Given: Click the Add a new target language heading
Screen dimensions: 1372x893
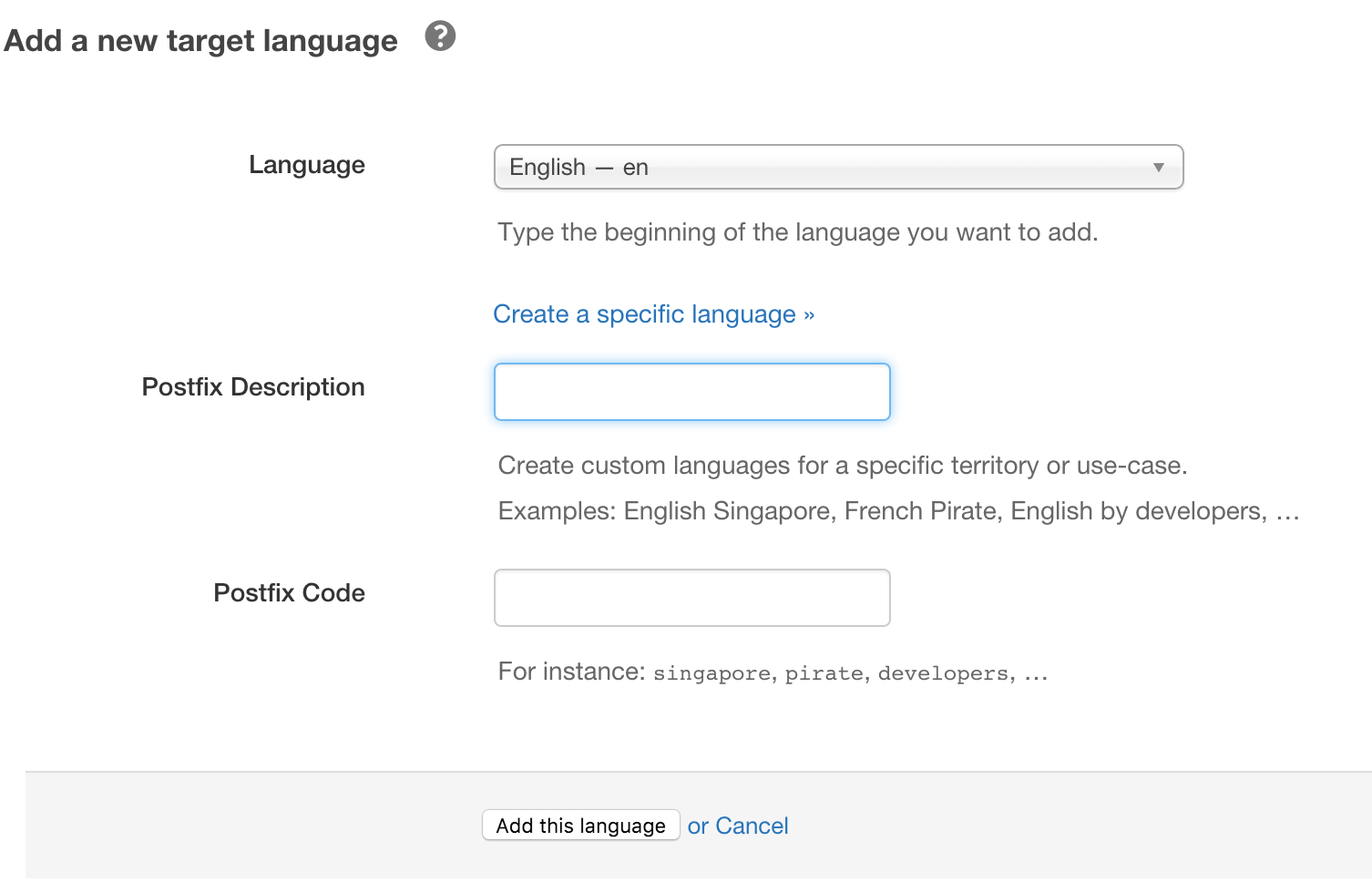Looking at the screenshot, I should tap(200, 41).
